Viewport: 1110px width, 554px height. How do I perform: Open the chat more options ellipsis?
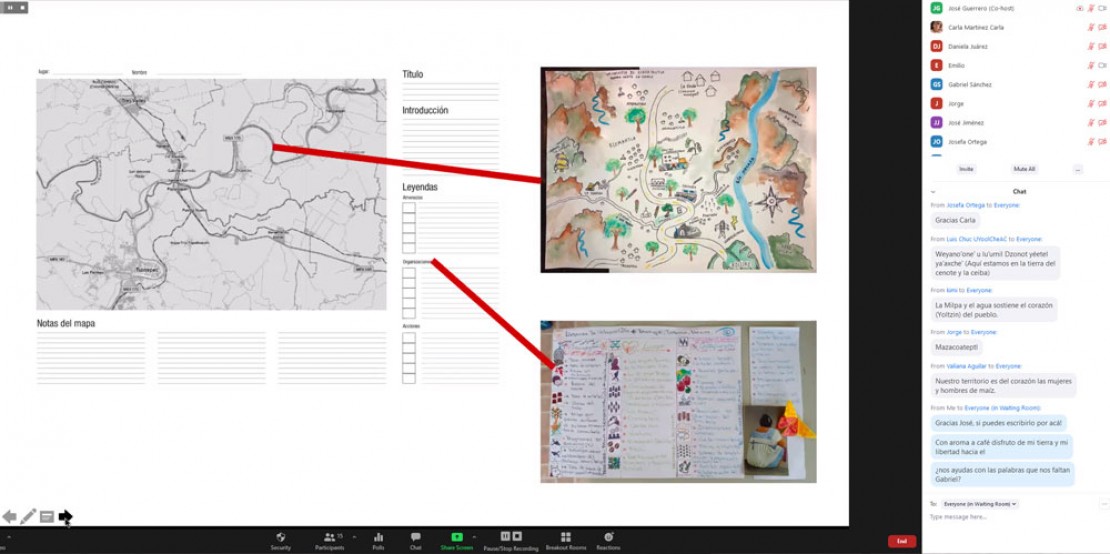1104,504
